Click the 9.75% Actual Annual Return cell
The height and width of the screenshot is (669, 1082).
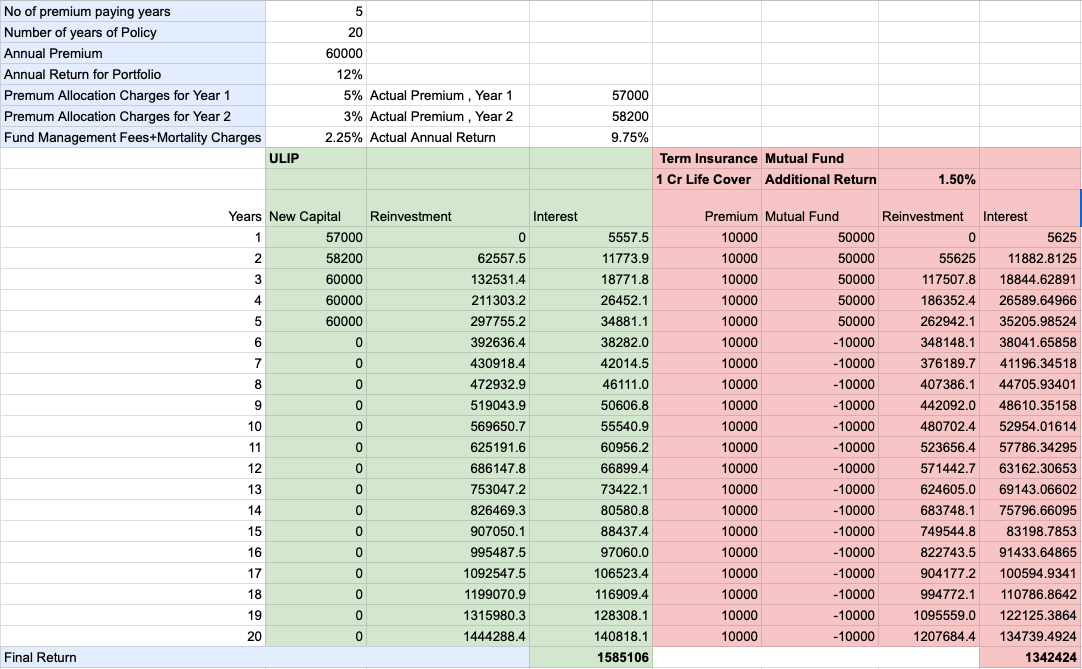coord(590,137)
